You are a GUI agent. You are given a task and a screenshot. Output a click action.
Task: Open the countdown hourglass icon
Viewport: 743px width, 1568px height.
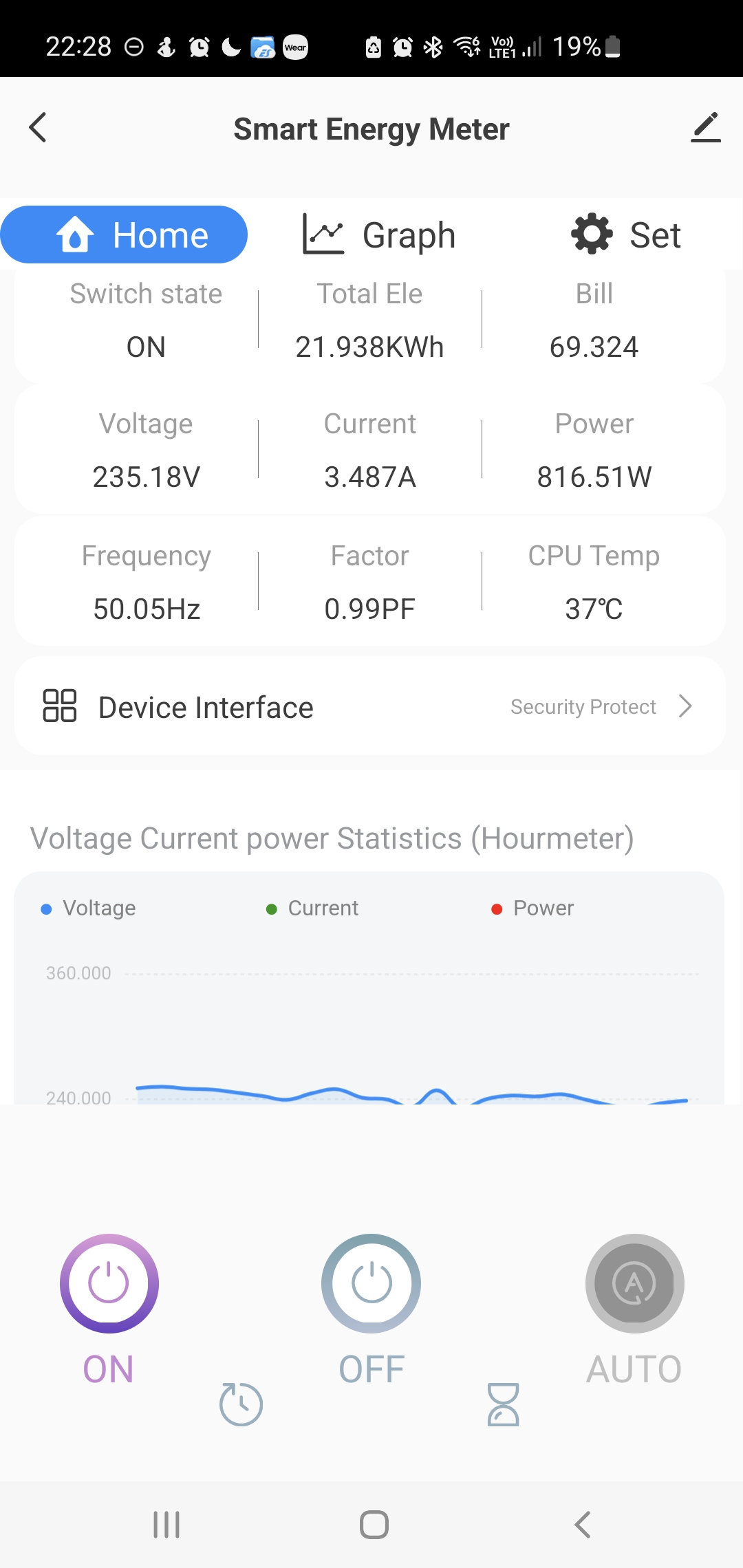click(x=503, y=1404)
